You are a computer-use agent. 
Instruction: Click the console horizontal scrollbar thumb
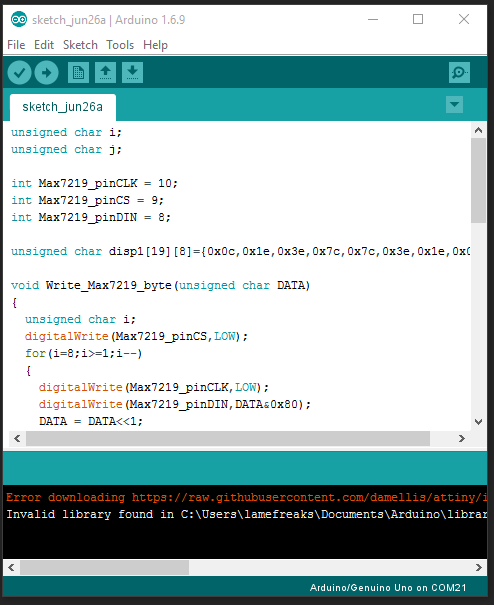[104, 568]
